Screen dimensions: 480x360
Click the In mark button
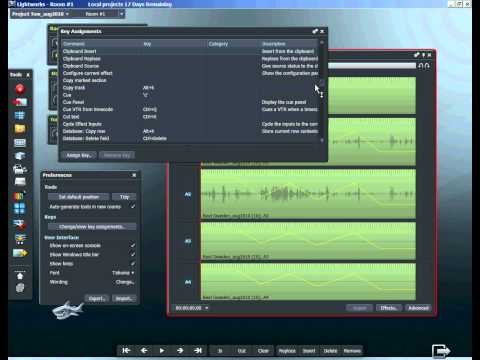point(220,351)
